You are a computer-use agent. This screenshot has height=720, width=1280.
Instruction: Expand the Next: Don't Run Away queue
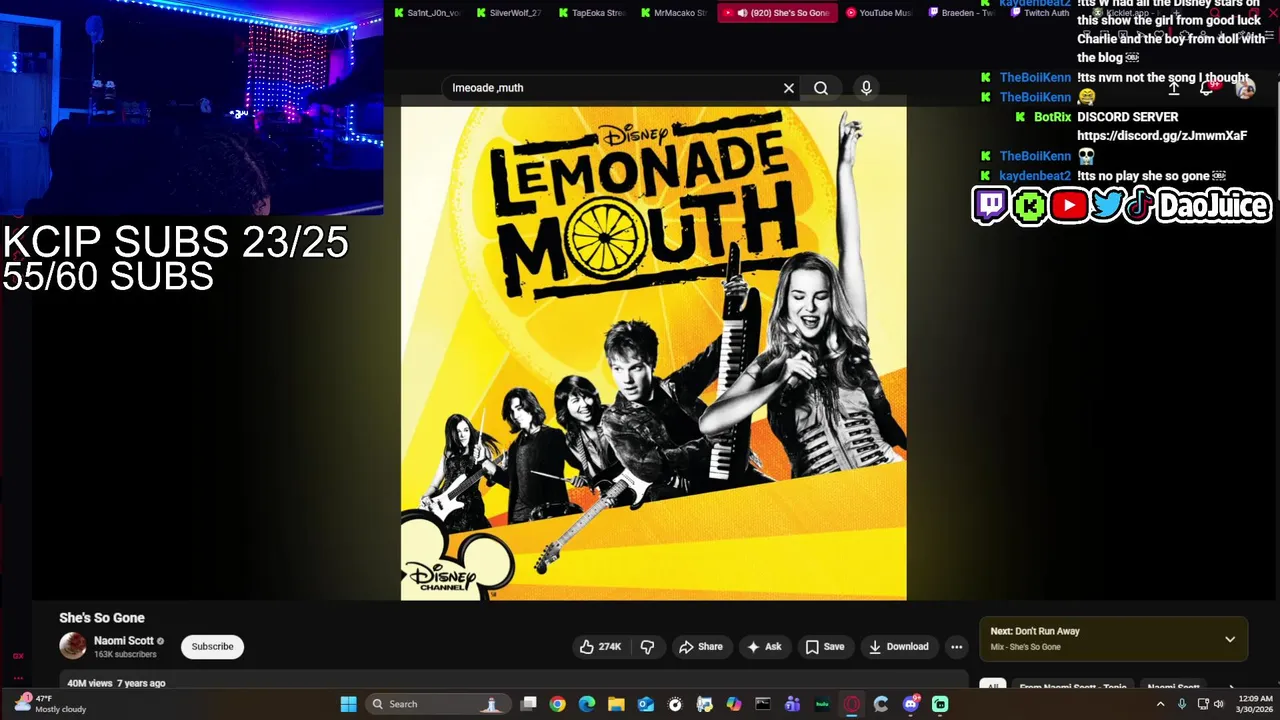click(x=1230, y=639)
